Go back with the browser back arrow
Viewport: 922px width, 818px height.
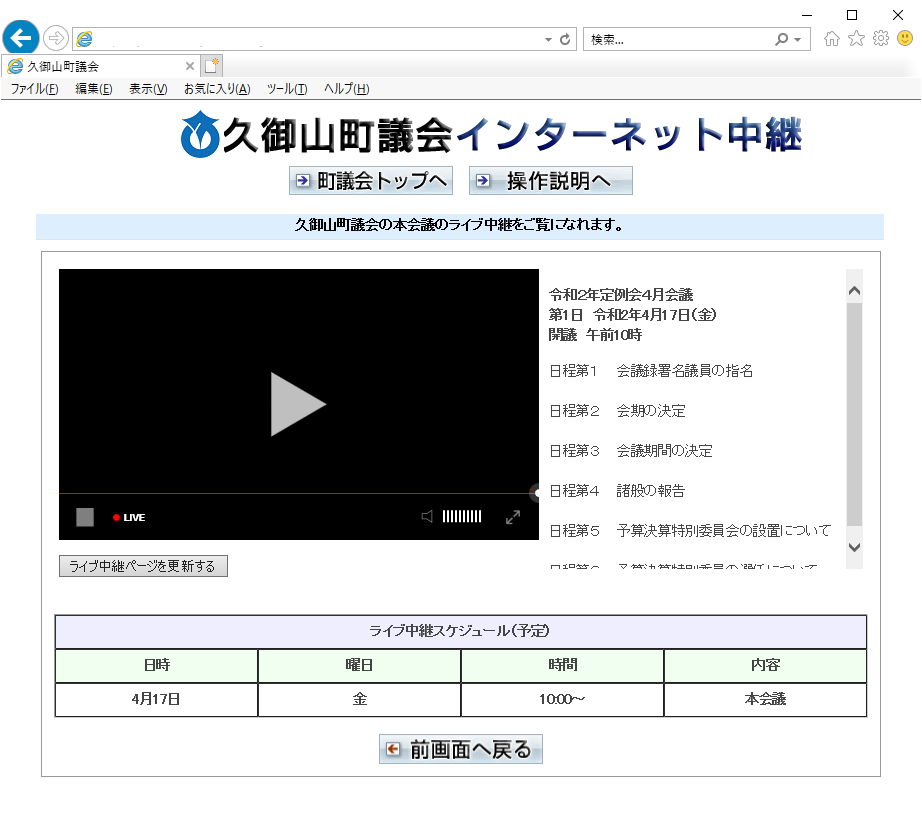pos(21,38)
